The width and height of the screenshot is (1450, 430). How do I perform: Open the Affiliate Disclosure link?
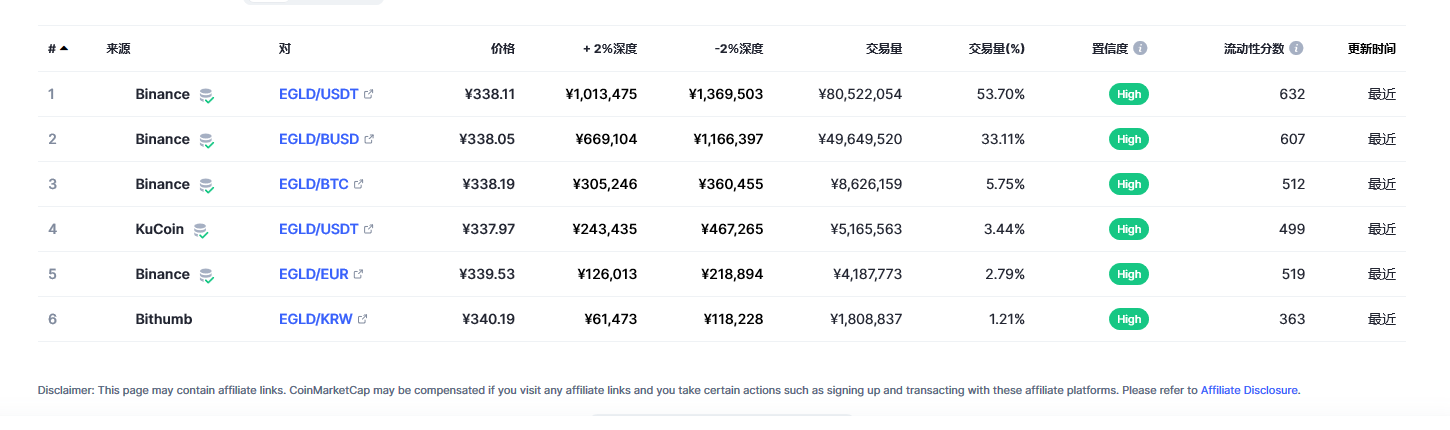(x=1249, y=390)
